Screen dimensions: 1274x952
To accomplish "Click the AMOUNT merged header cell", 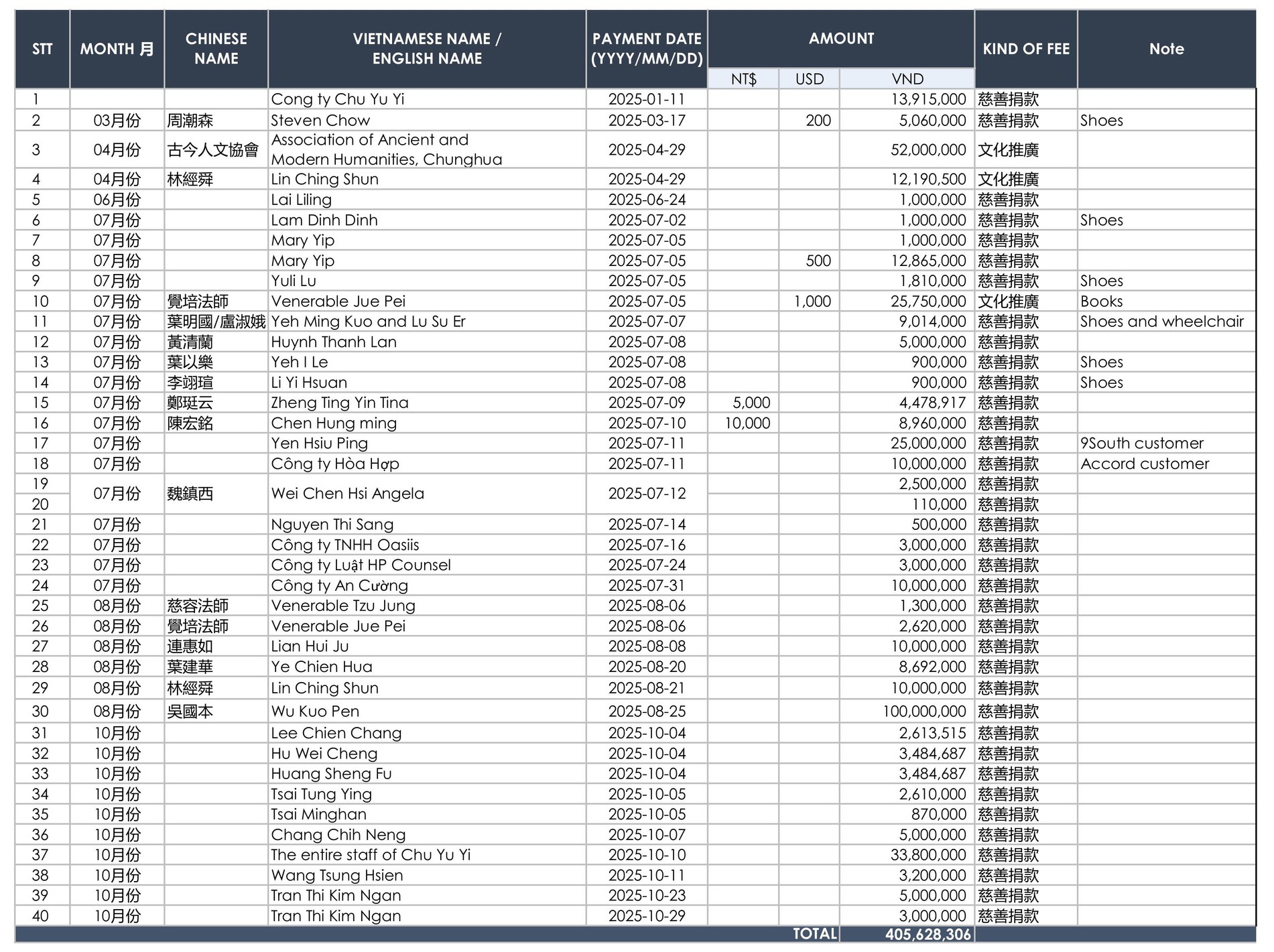I will pos(840,39).
